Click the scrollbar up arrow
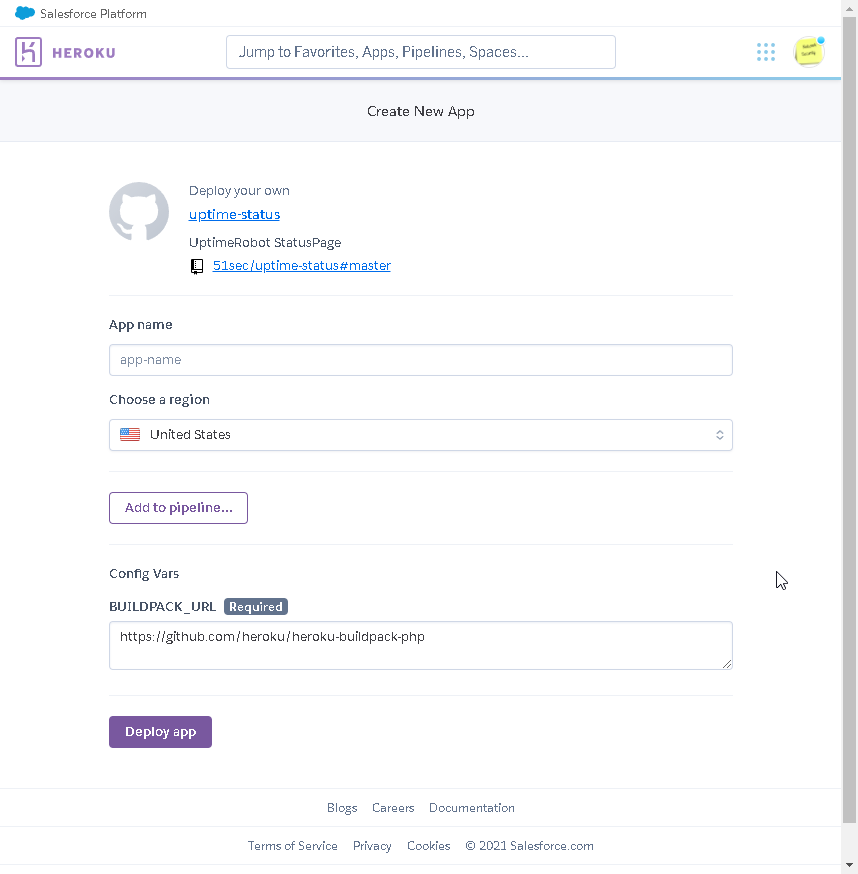Screen dimensions: 858x874 [x=849, y=8]
